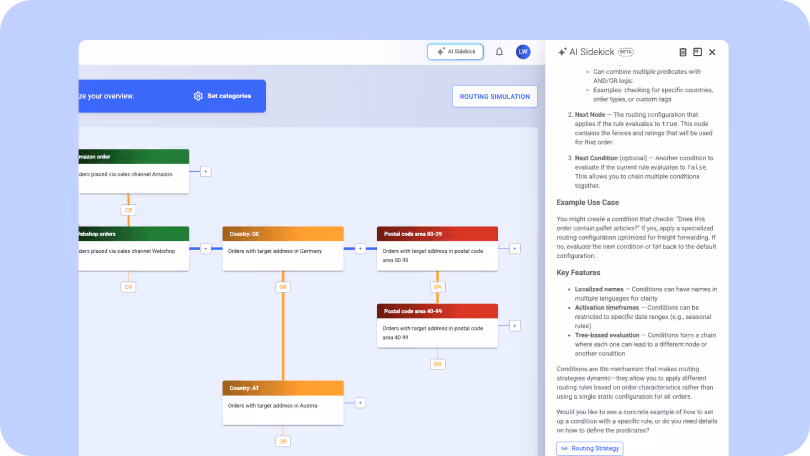Select the Amazon order node
Image resolution: width=810 pixels, height=456 pixels.
[x=134, y=171]
